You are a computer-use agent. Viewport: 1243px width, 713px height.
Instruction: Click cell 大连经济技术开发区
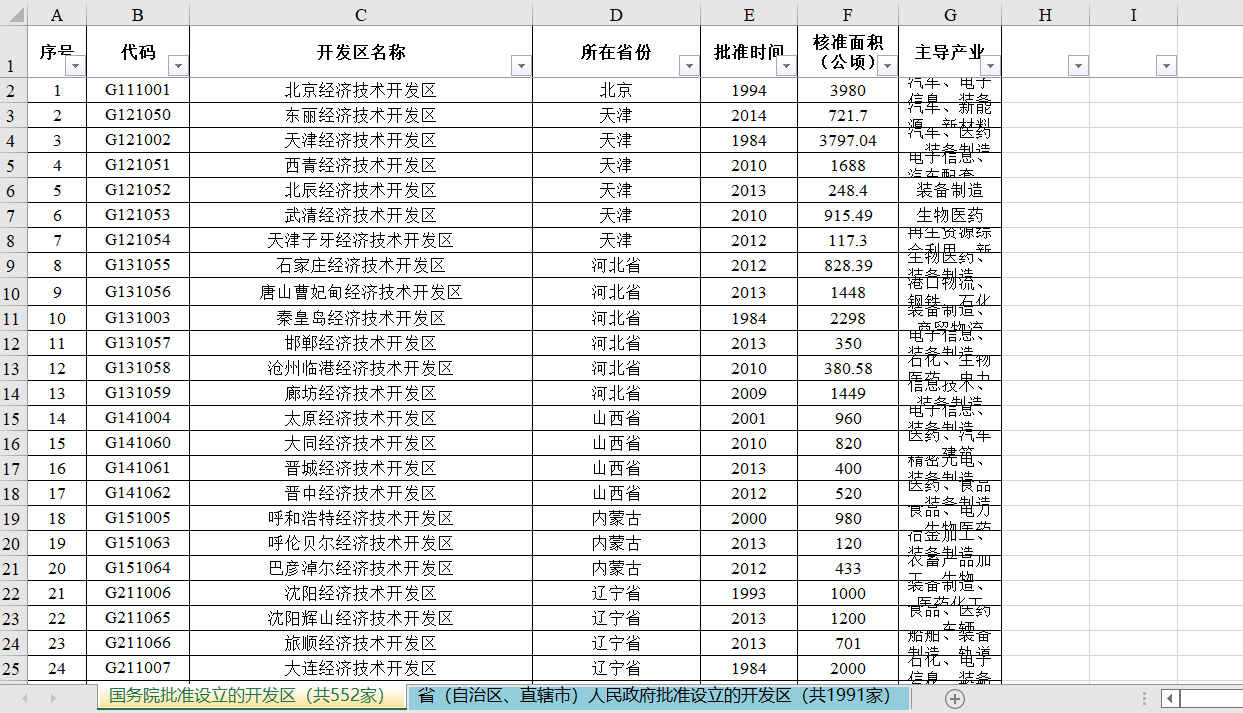(361, 668)
